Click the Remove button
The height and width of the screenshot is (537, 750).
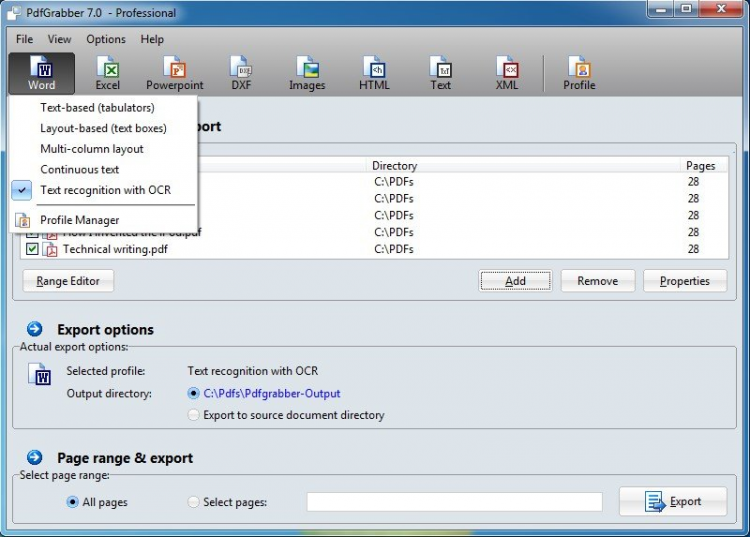click(x=598, y=281)
